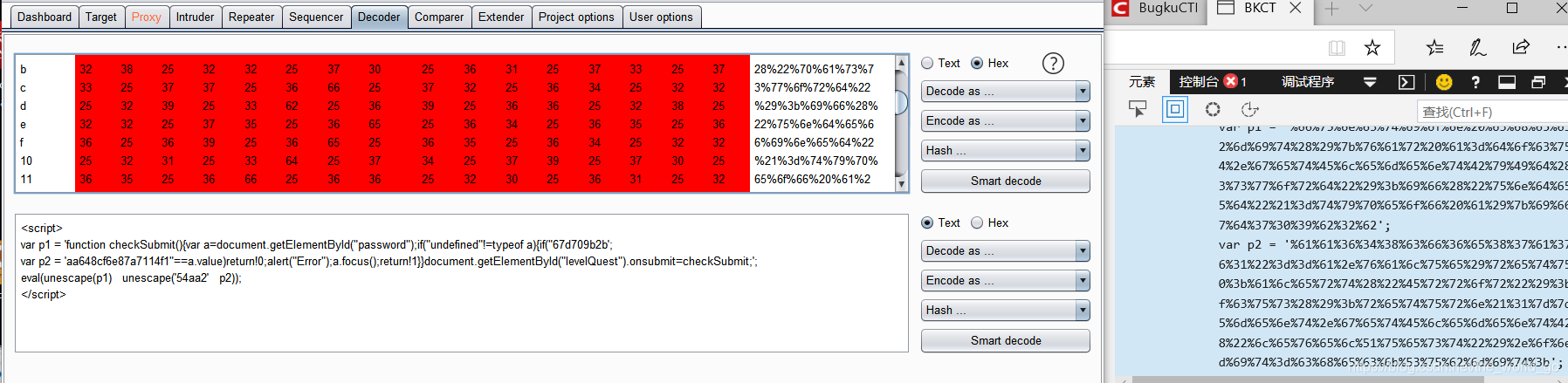Open lower panel 'Hash ...' dropdown
The height and width of the screenshot is (383, 1568).
(x=1005, y=310)
